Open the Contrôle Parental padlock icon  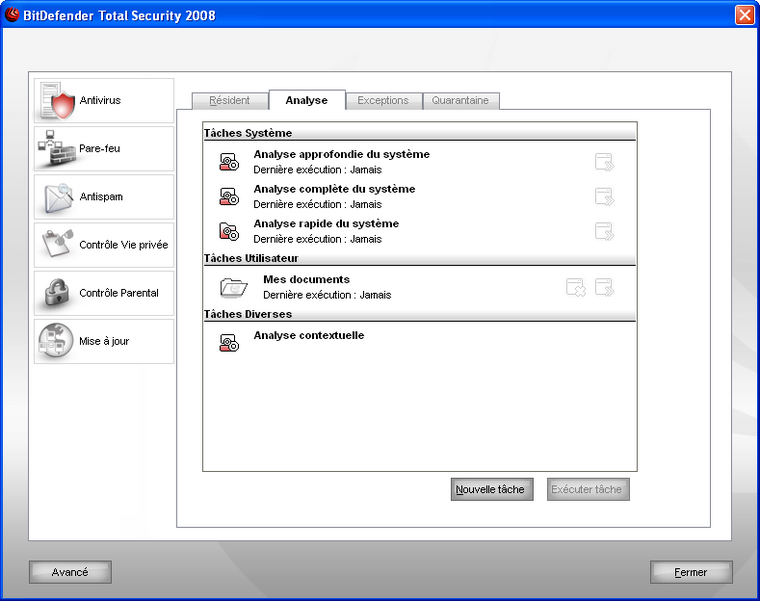click(x=57, y=292)
